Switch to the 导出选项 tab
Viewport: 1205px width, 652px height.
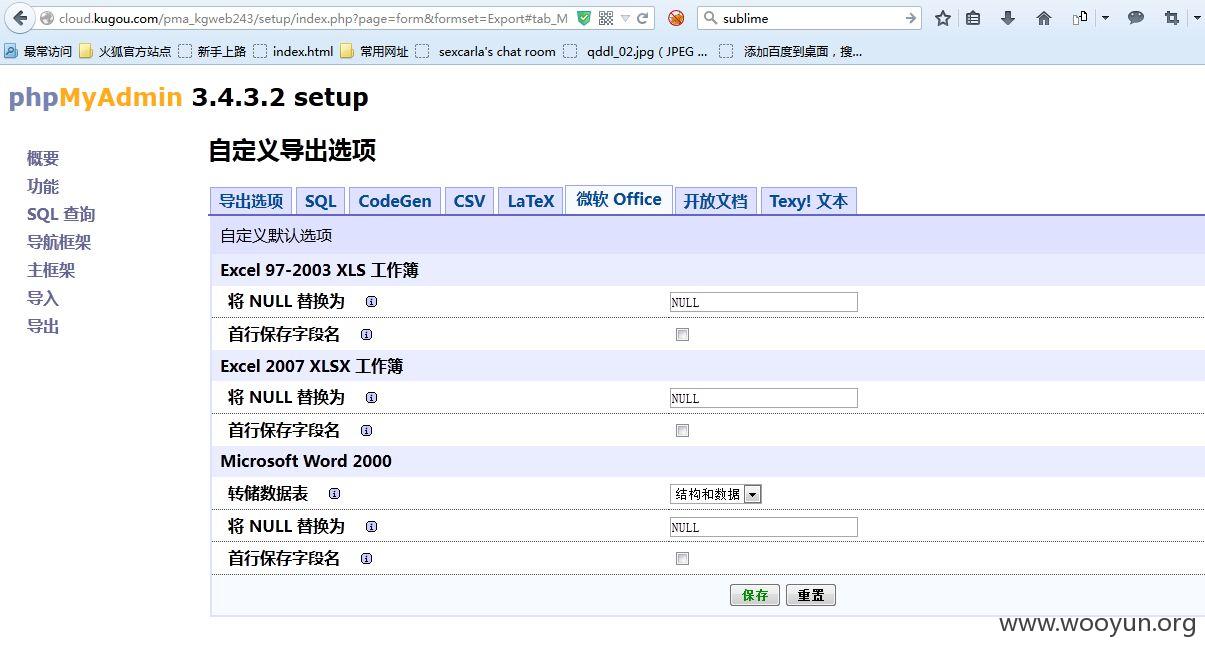(251, 201)
